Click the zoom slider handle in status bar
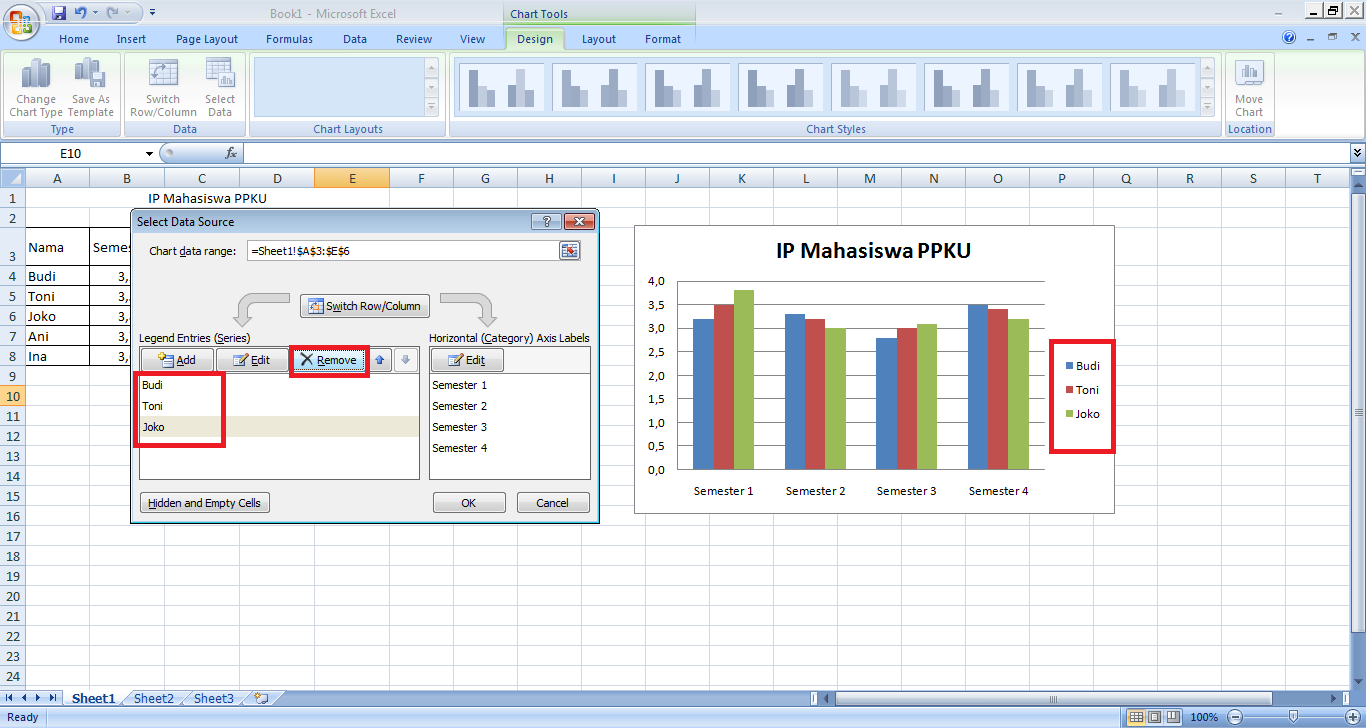This screenshot has height=728, width=1366. (1293, 717)
